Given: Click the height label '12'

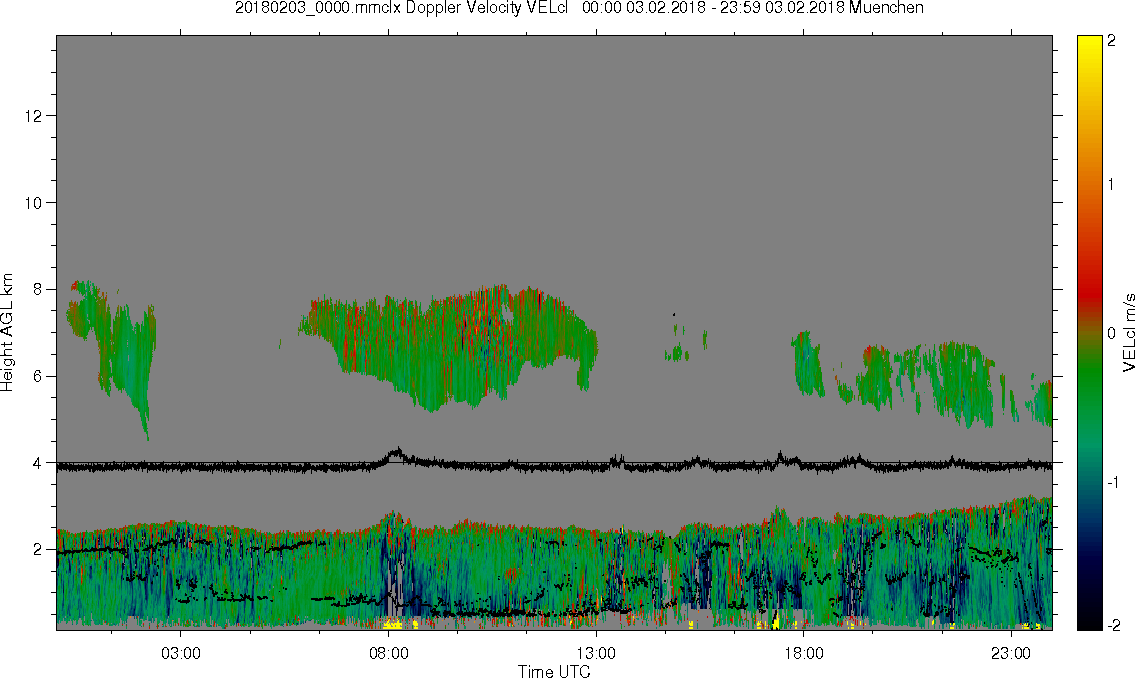Looking at the screenshot, I should pos(33,116).
